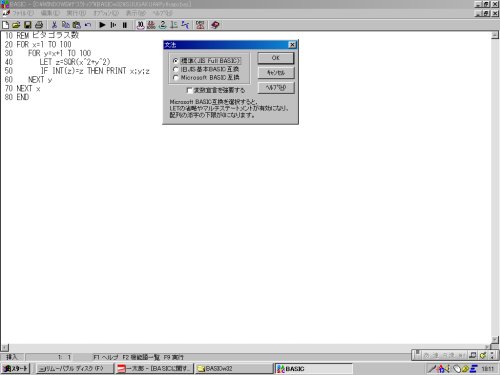Paste from clipboard using the clipboard icon
Screen dimensions: 500x375
click(x=77, y=25)
